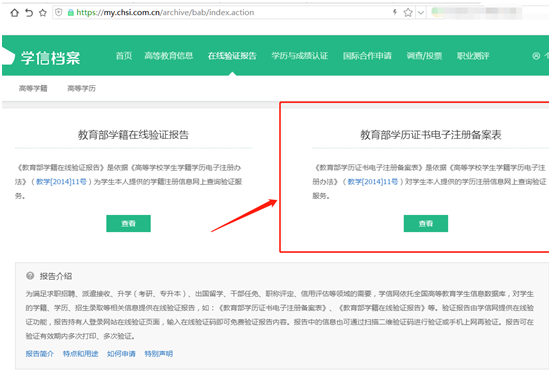Image resolution: width=549 pixels, height=376 pixels.
Task: Open the 高等教育信息 menu item
Action: 169,56
